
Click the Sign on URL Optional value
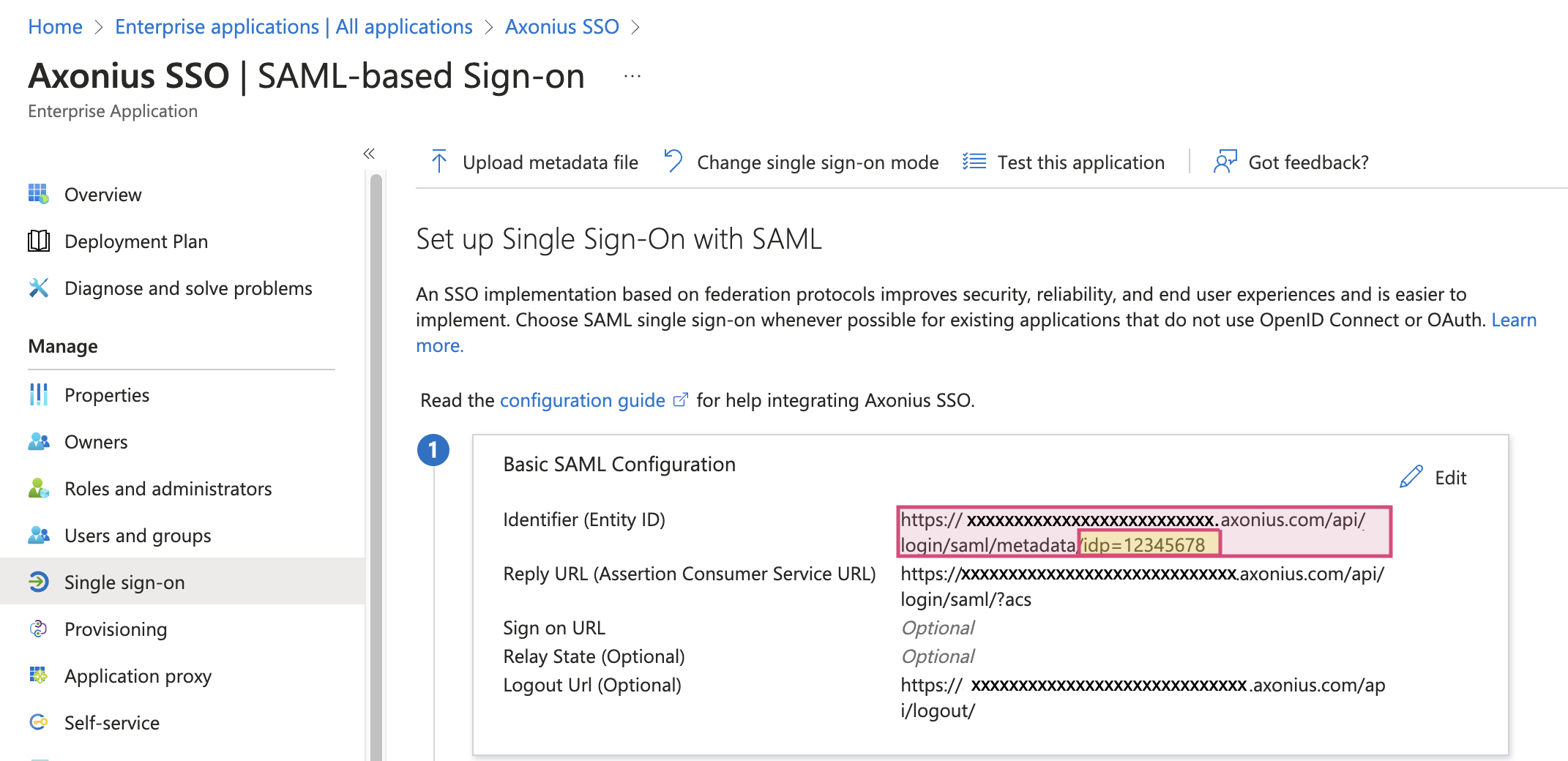[x=937, y=628]
